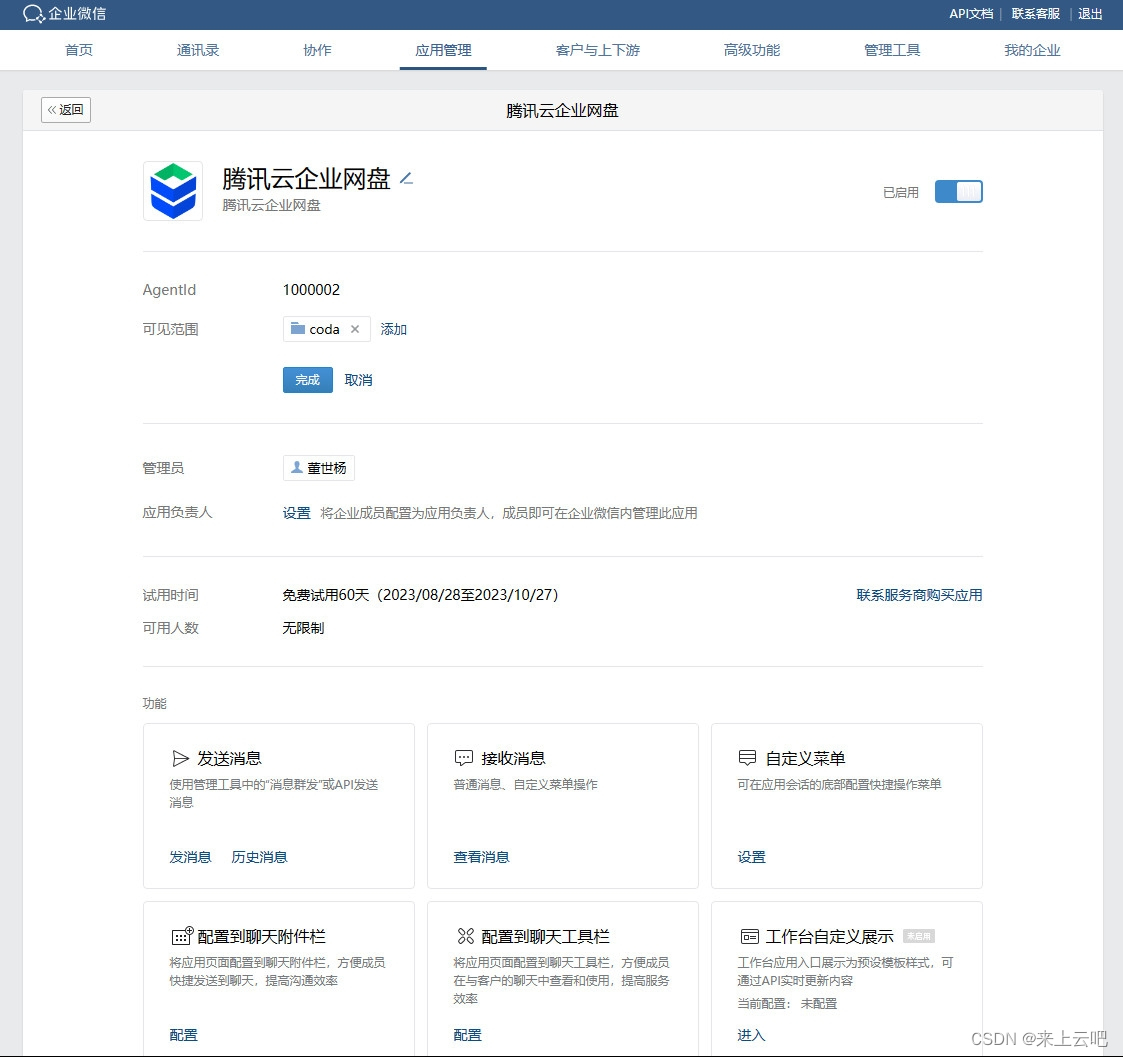Screen dimensions: 1123x1057
Task: Open the API文档 link
Action: coord(971,14)
